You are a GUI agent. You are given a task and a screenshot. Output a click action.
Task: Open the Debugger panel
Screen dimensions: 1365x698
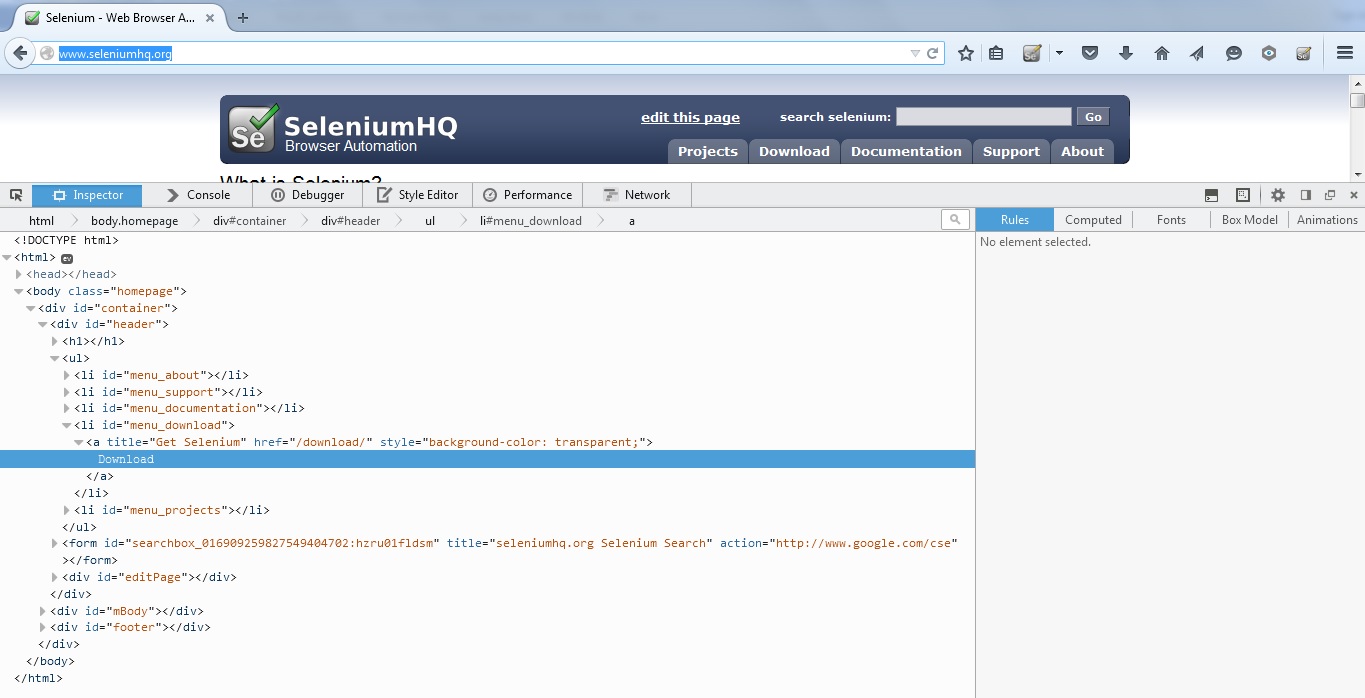[308, 195]
